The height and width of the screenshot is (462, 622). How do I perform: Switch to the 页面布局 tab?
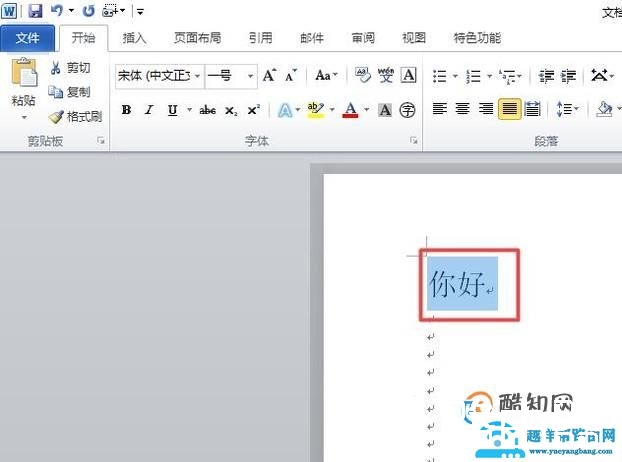coord(197,38)
